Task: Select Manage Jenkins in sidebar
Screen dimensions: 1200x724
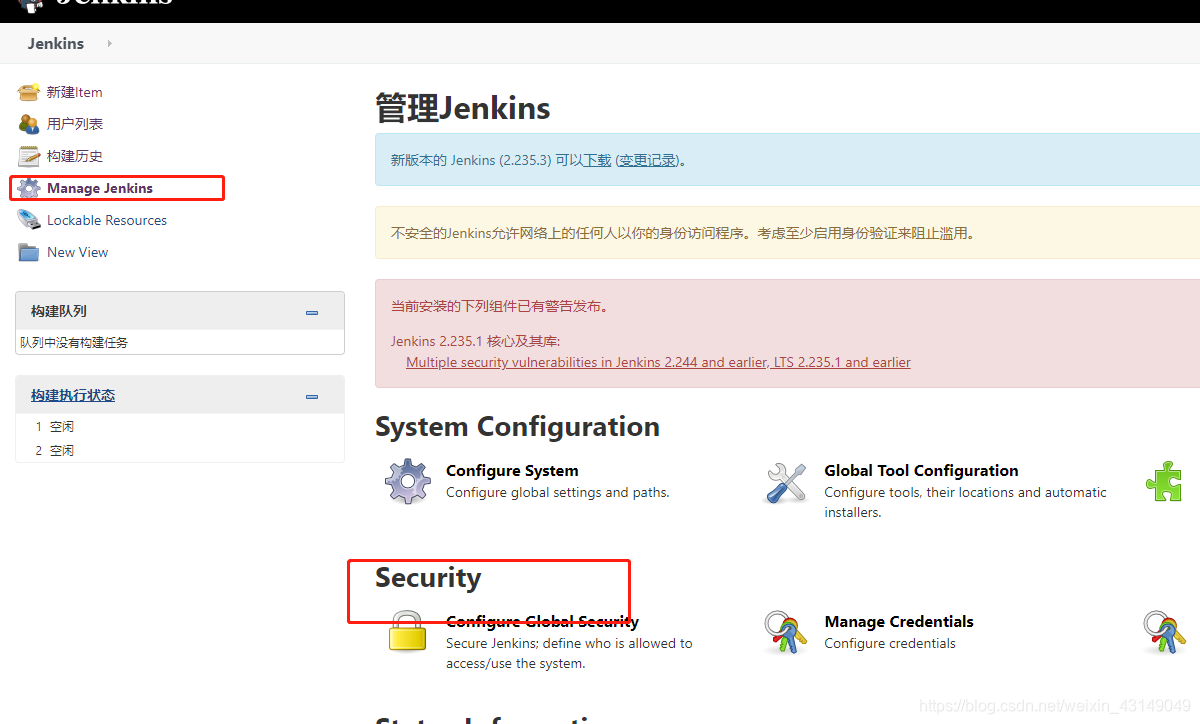Action: coord(100,188)
